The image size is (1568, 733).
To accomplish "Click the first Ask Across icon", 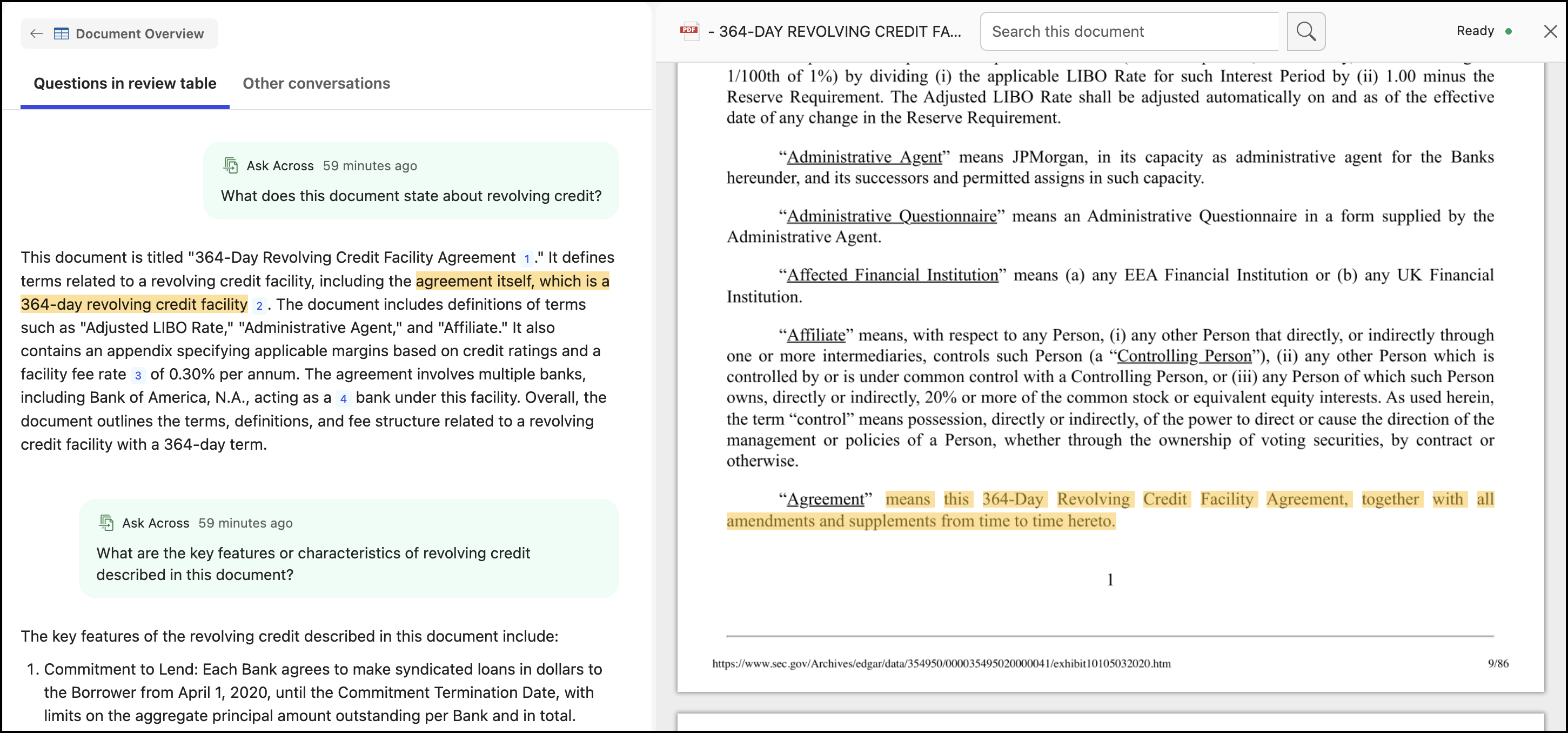I will [231, 165].
